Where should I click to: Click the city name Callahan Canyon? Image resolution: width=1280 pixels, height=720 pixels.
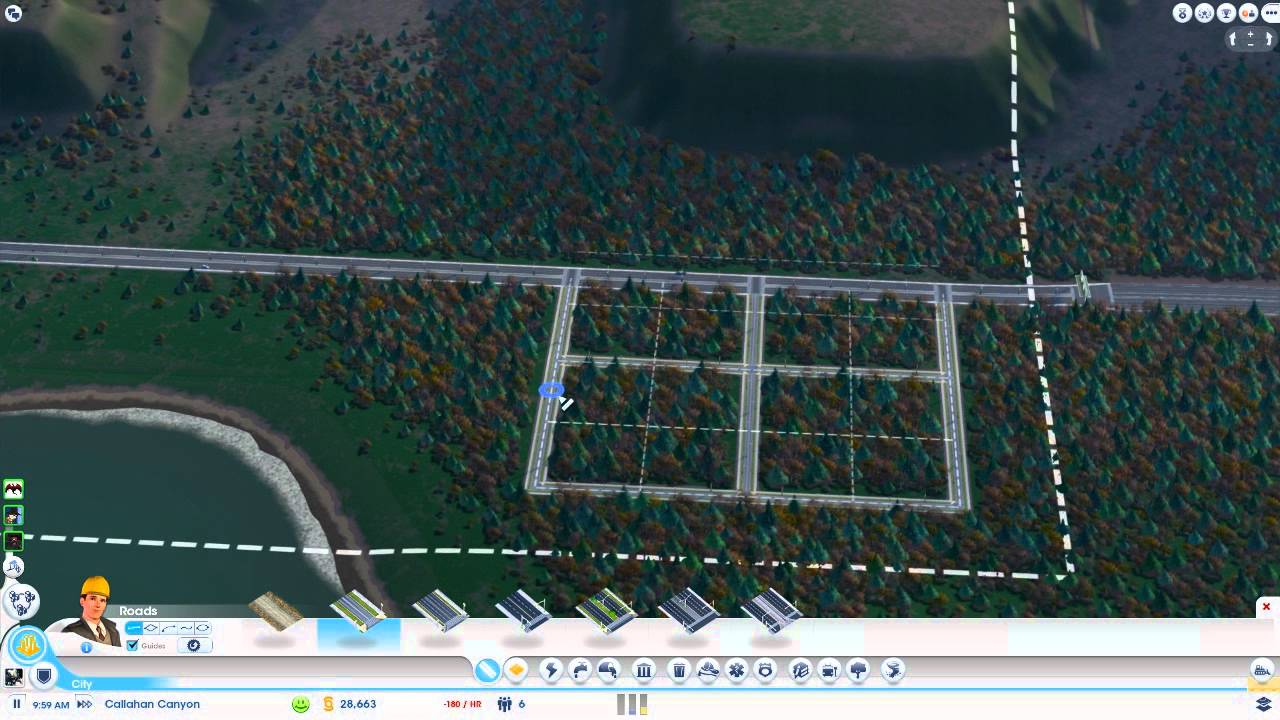152,704
